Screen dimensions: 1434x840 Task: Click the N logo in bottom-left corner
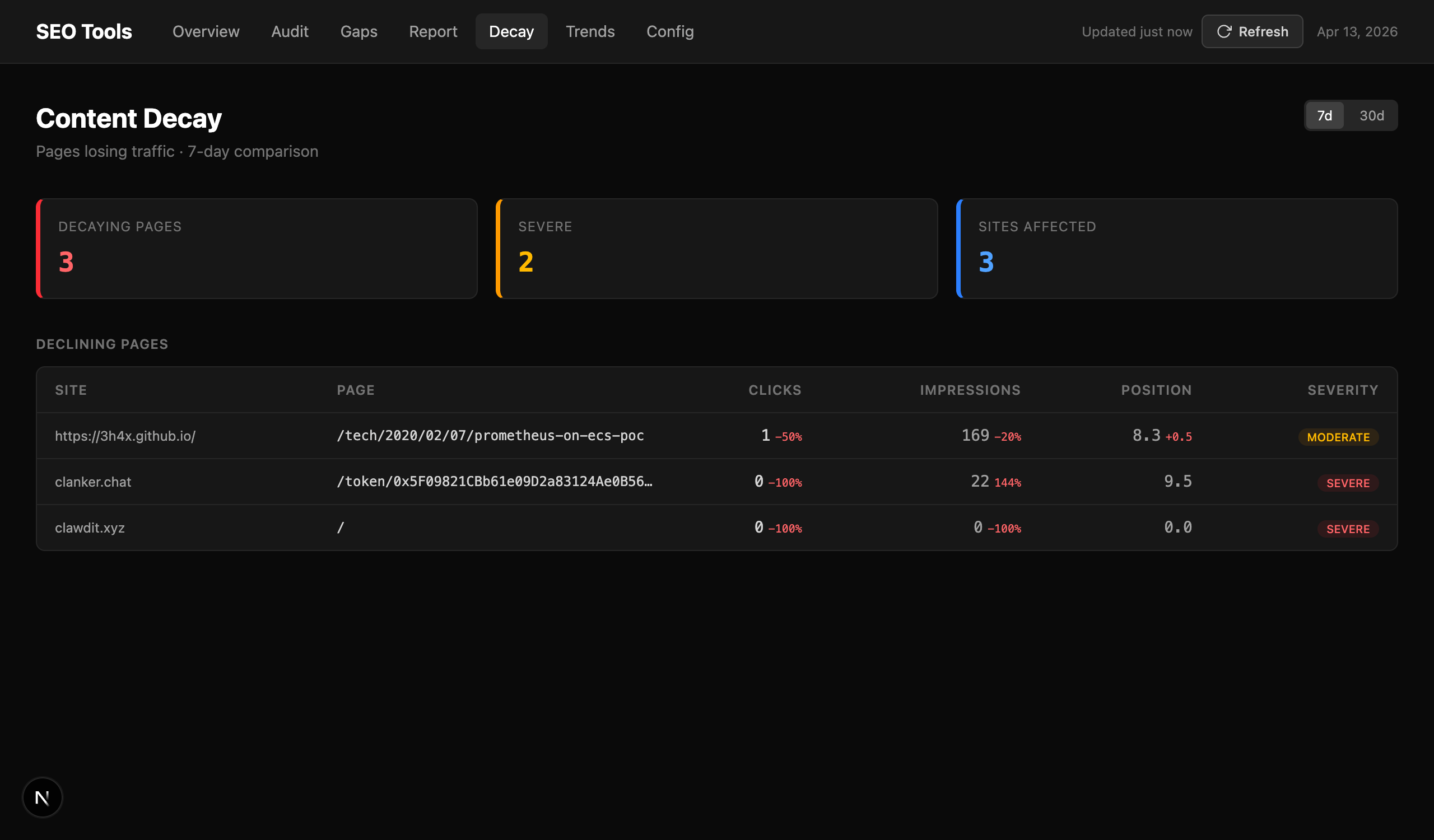pyautogui.click(x=41, y=797)
